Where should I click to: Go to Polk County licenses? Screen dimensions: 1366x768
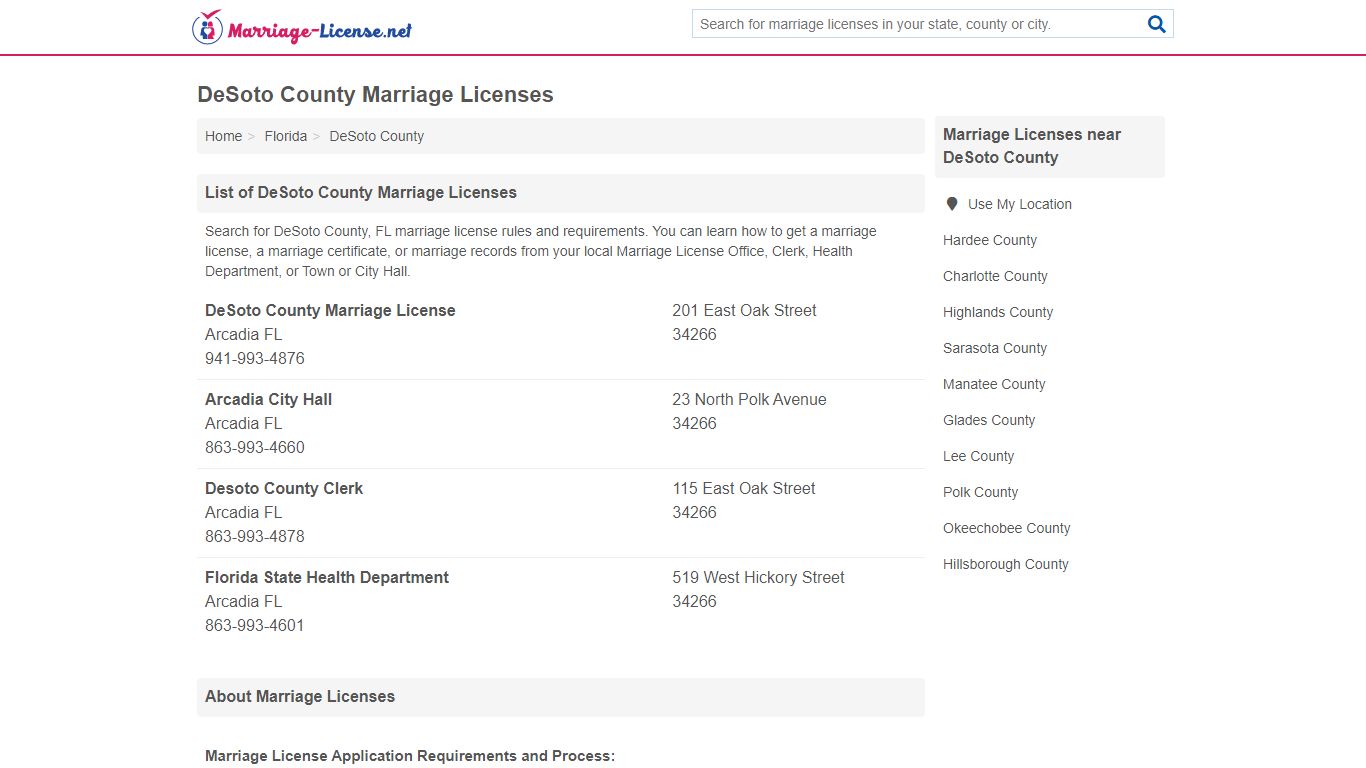pyautogui.click(x=980, y=492)
